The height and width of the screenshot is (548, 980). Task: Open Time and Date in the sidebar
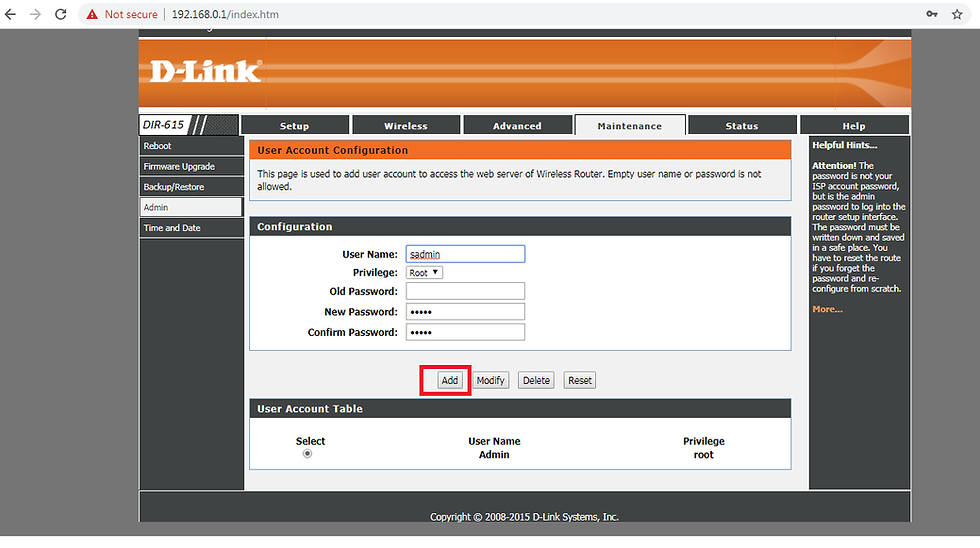coord(191,228)
